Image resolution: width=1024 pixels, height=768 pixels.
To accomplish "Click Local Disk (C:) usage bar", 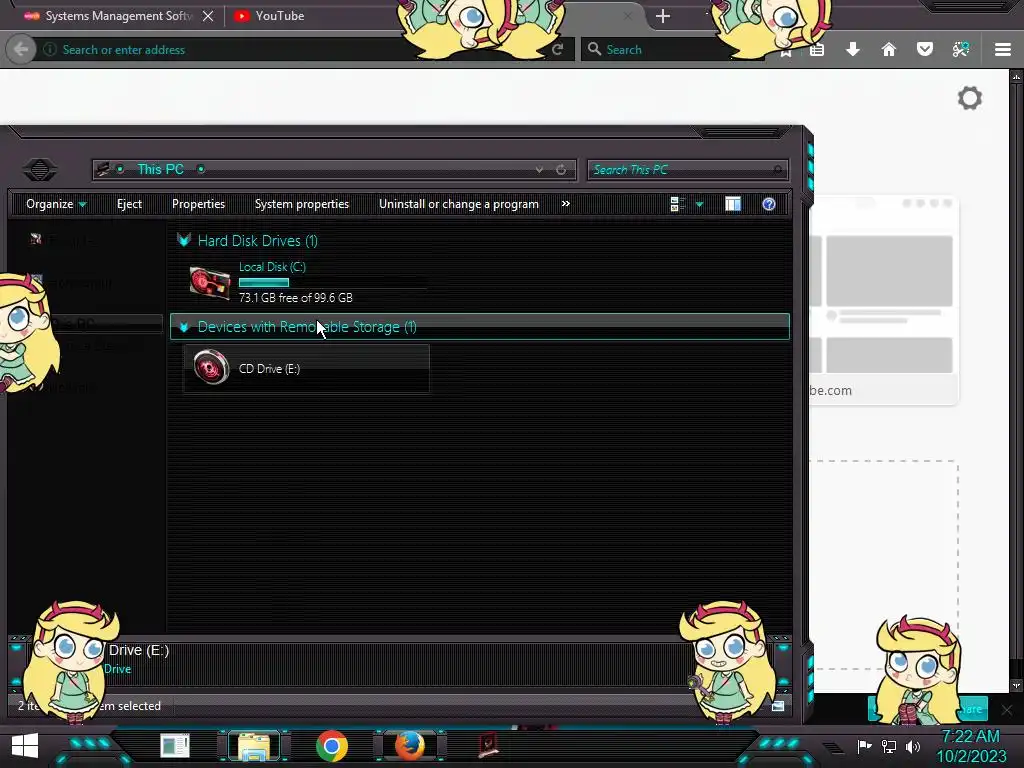I will coord(332,283).
